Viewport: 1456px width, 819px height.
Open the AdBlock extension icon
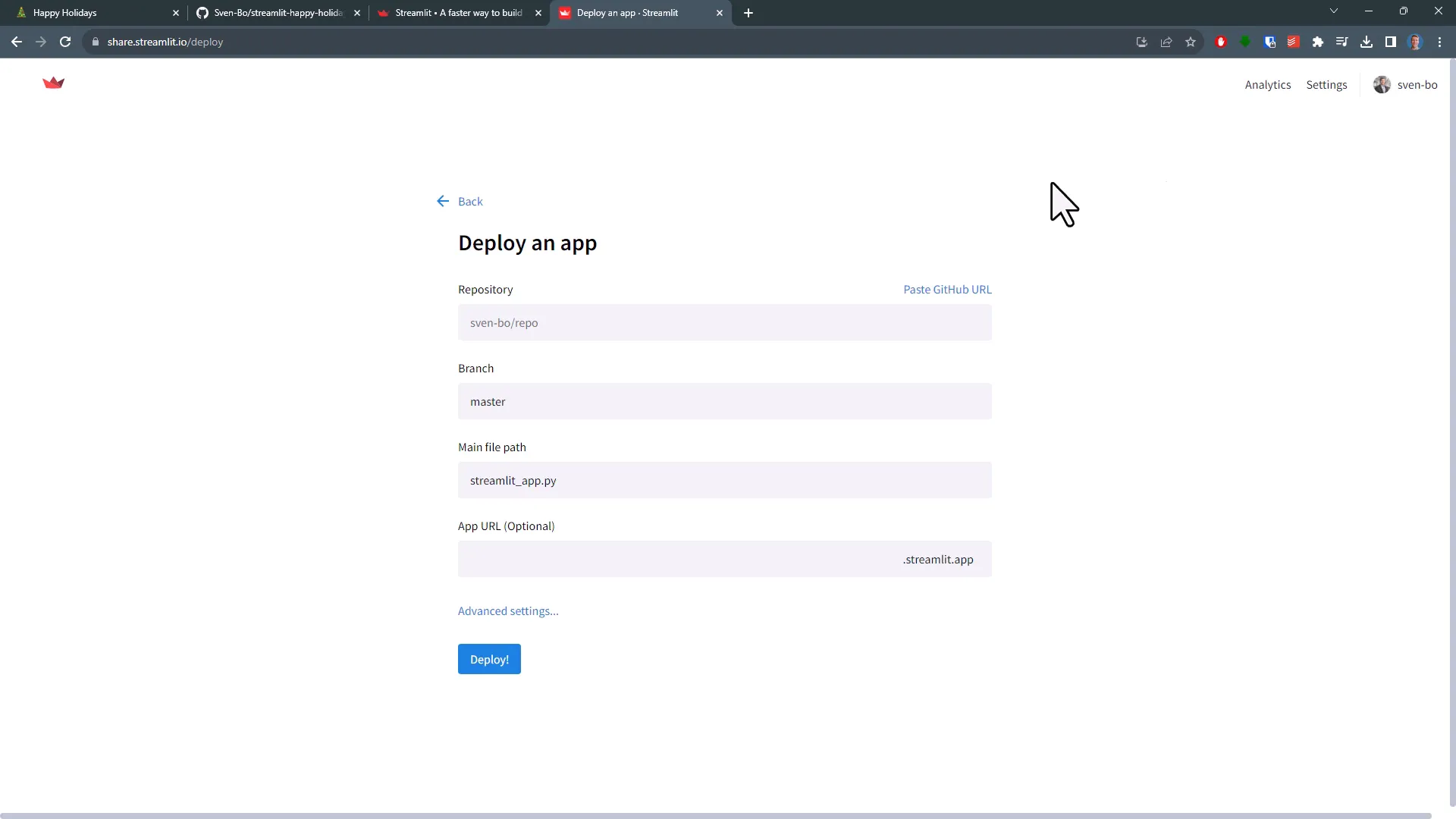tap(1221, 42)
